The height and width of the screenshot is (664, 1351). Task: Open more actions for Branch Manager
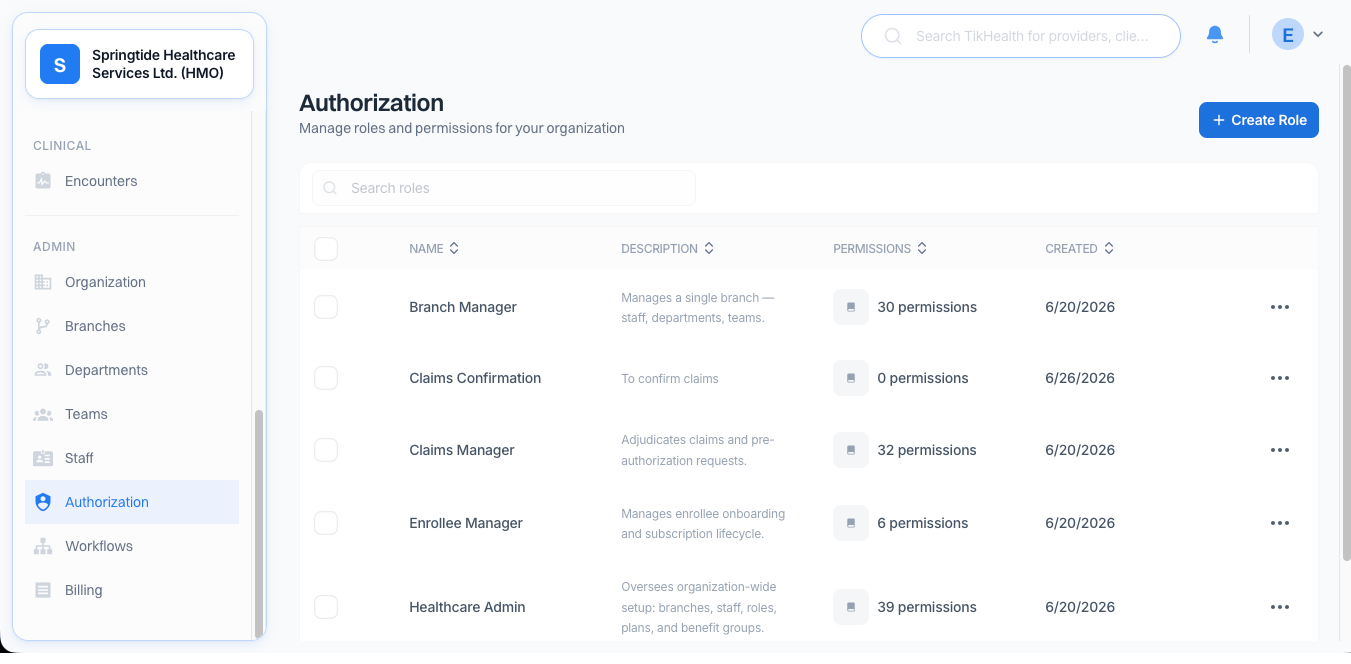[1280, 307]
